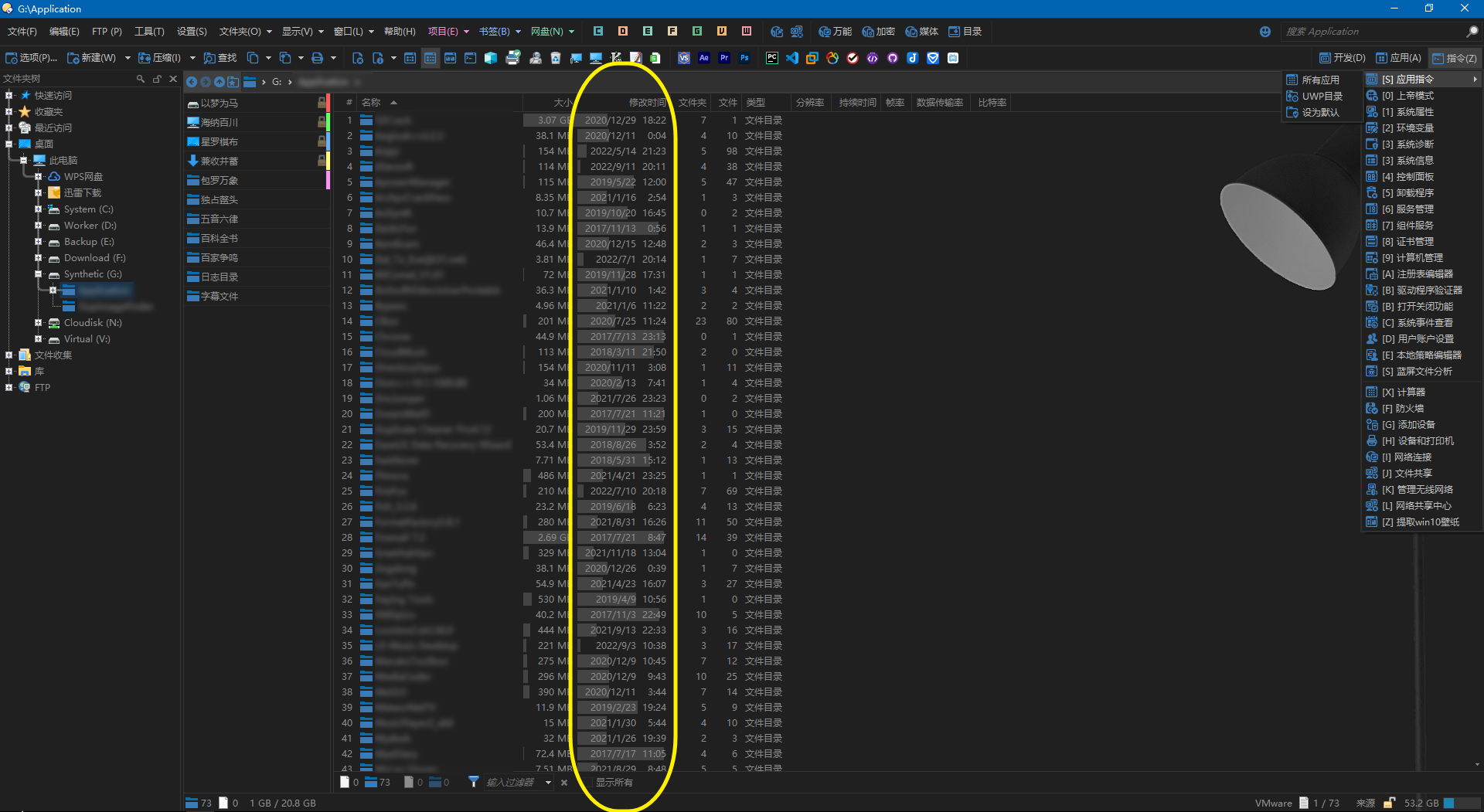
Task: Open the Recycle Bin toolbar icon
Action: tap(555, 58)
